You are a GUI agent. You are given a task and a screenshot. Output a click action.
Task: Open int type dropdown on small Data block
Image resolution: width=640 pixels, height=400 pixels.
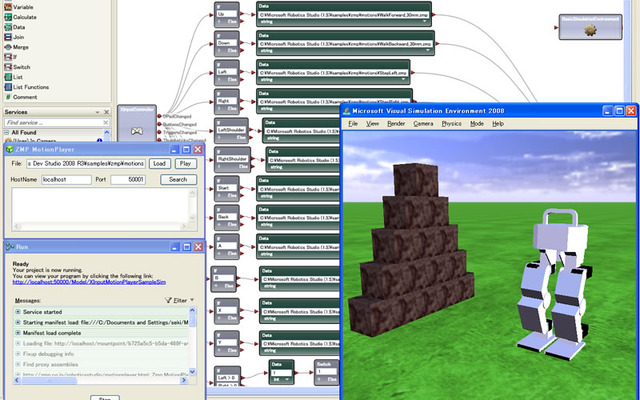click(x=287, y=380)
